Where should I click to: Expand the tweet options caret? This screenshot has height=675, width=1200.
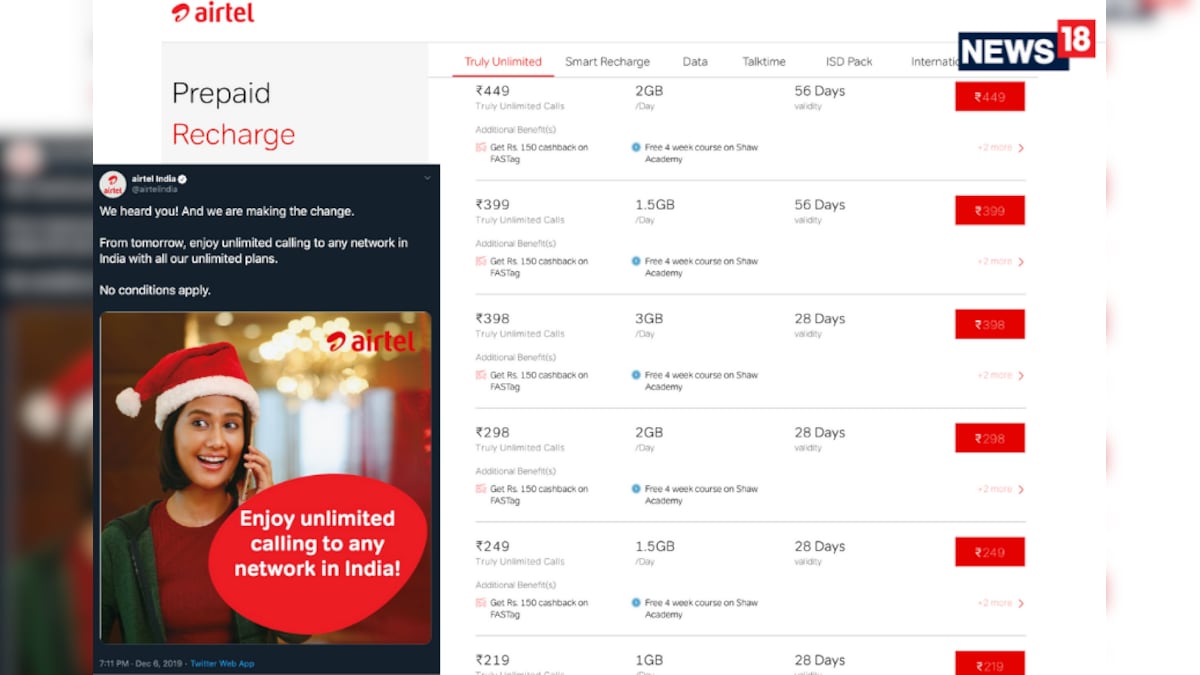427,177
